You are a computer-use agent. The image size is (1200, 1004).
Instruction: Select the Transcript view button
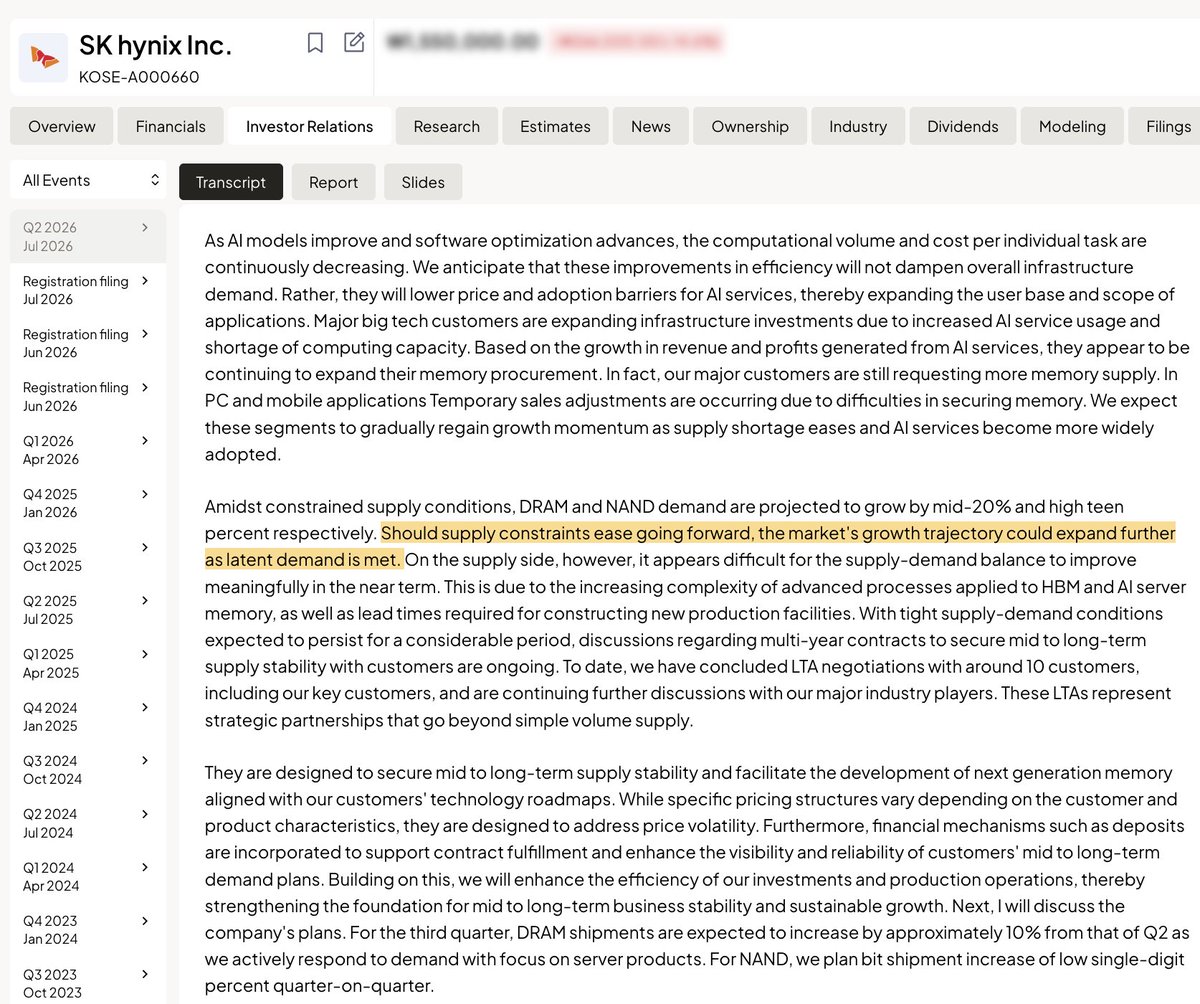(x=231, y=182)
